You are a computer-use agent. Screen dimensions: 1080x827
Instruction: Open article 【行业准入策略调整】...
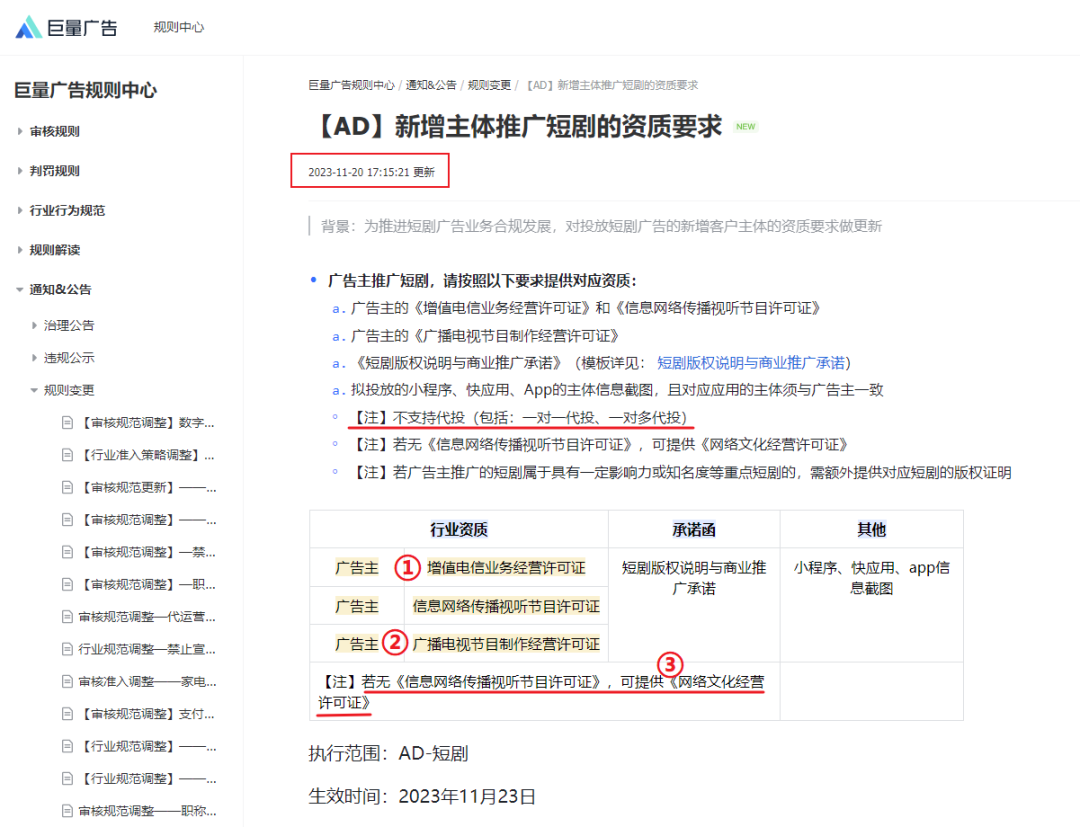coord(147,455)
